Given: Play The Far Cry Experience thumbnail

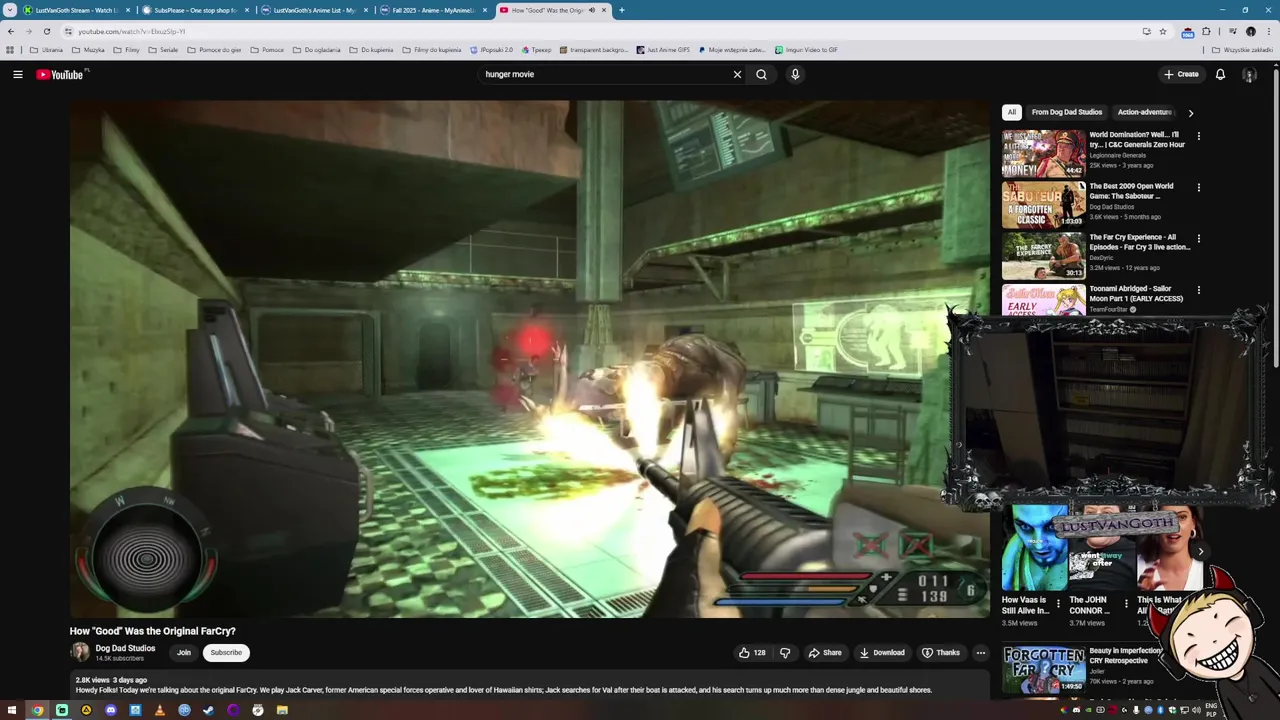Looking at the screenshot, I should point(1043,256).
